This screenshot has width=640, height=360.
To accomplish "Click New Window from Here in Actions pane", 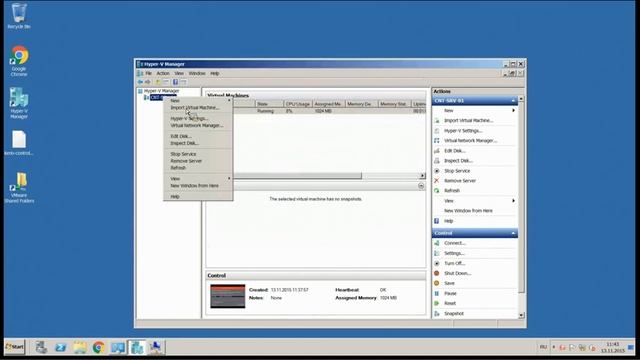I will coord(468,211).
